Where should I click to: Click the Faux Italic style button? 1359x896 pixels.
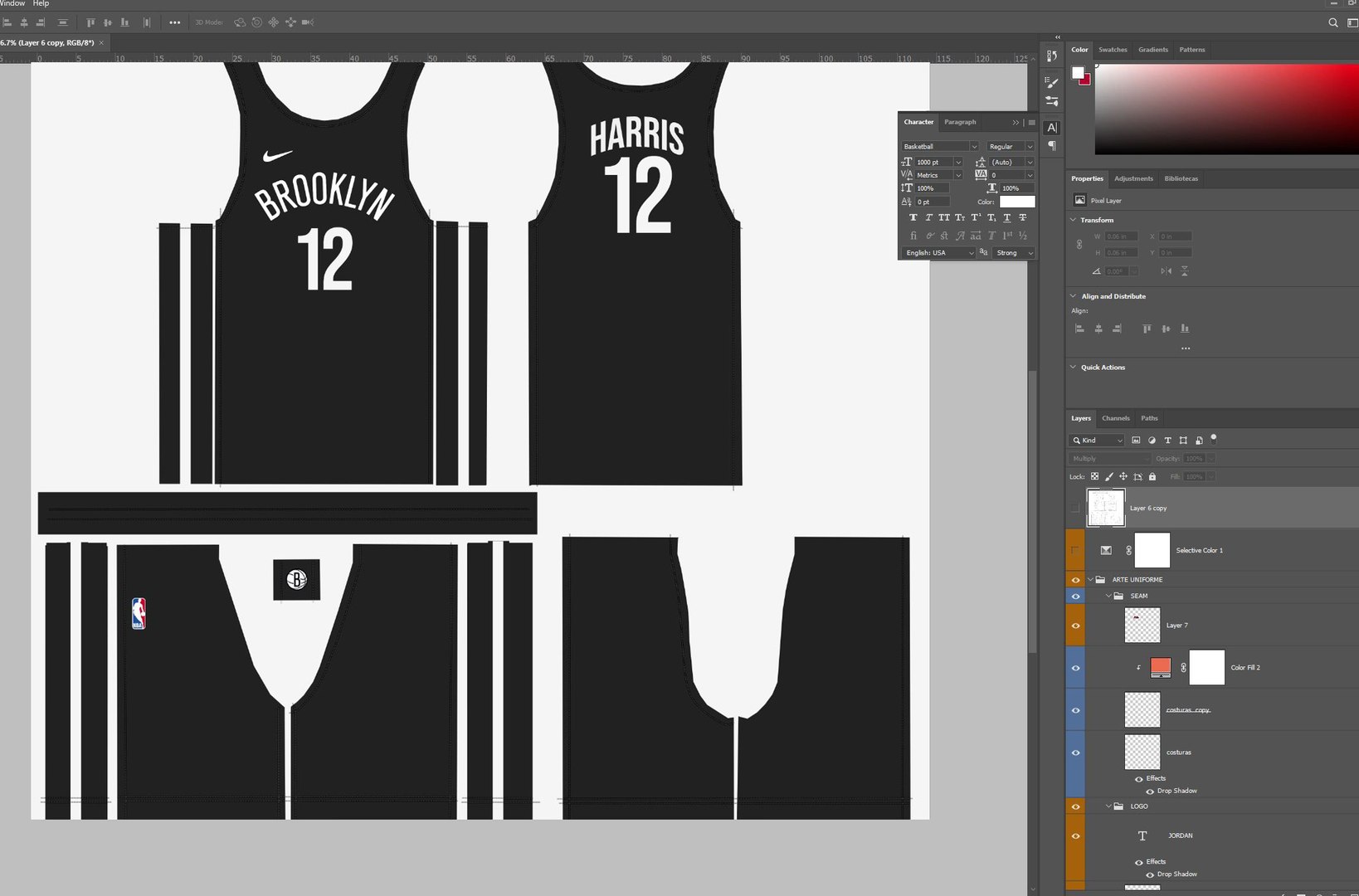[928, 217]
